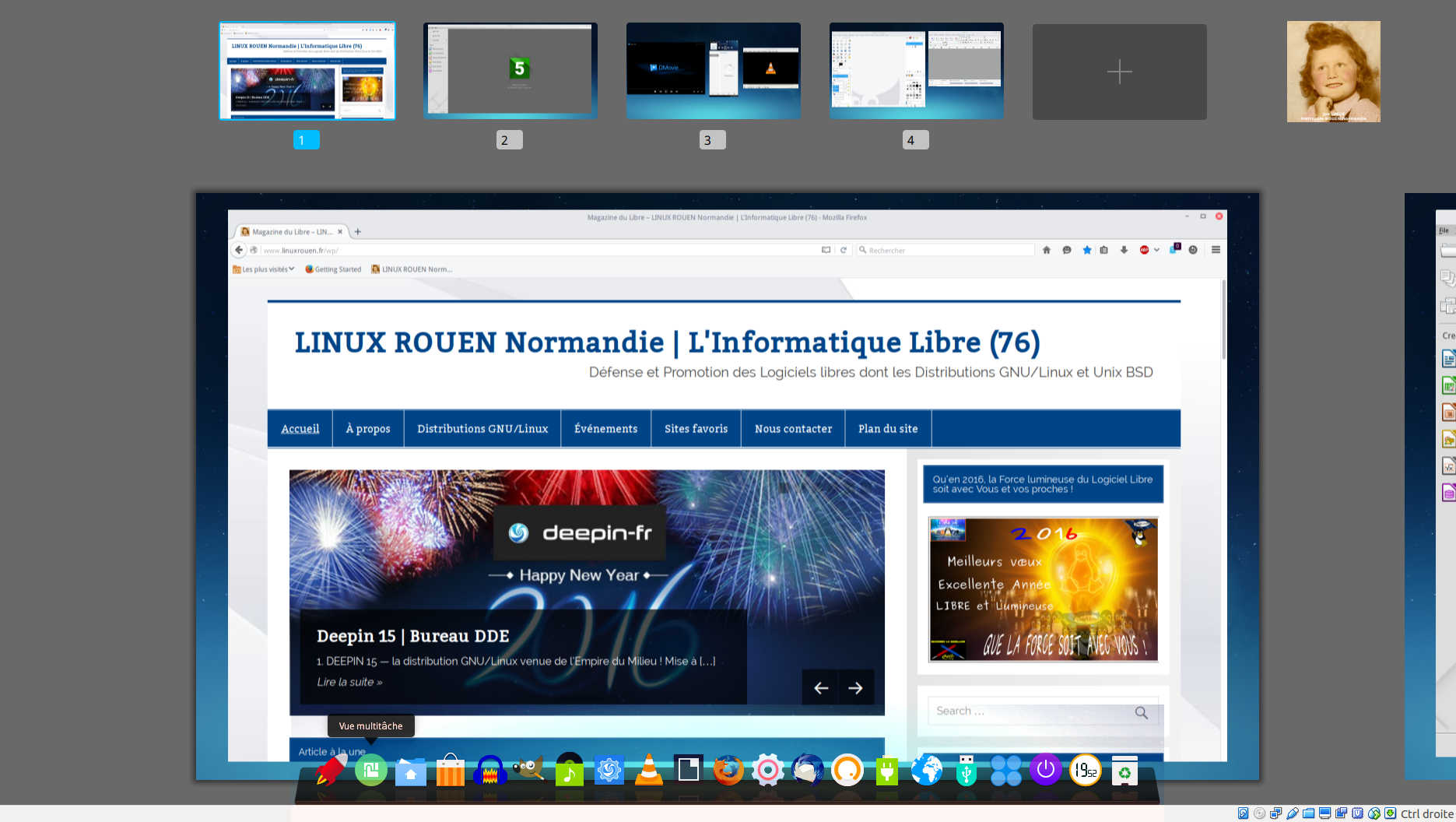Click the Firefox back arrow
1456x822 pixels.
pyautogui.click(x=239, y=250)
